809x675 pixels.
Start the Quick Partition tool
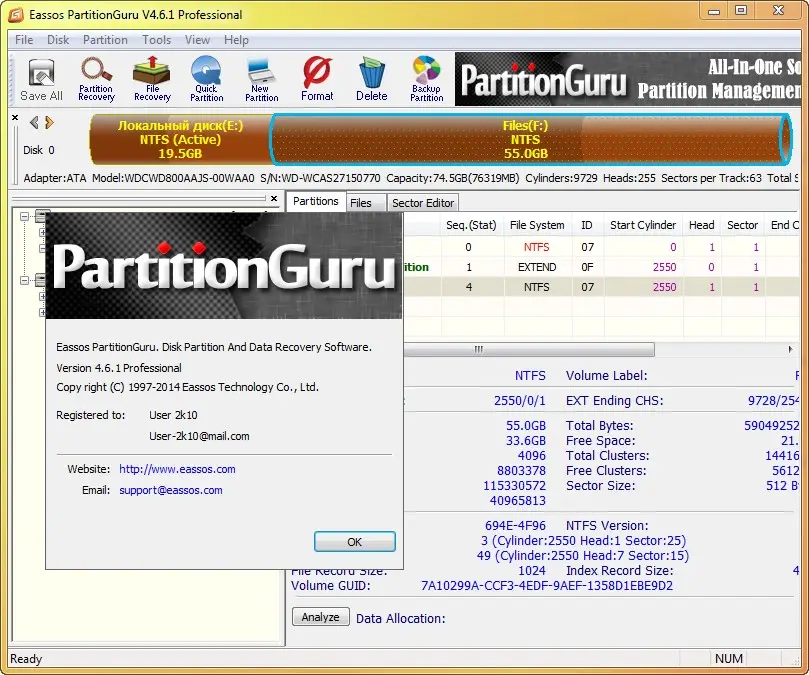click(x=206, y=79)
